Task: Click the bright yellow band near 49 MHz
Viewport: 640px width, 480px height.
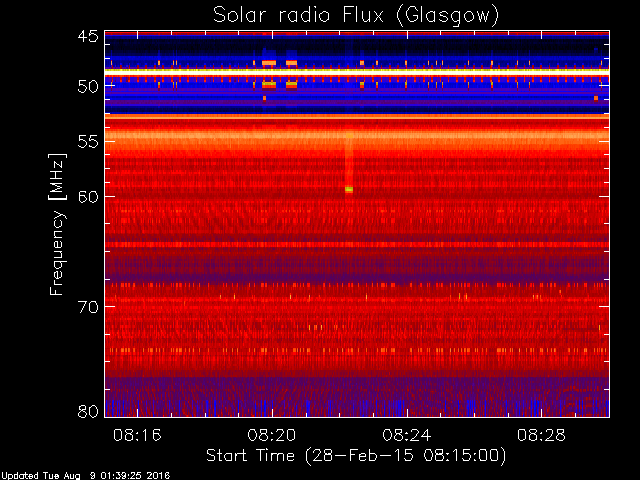Action: pos(357,71)
